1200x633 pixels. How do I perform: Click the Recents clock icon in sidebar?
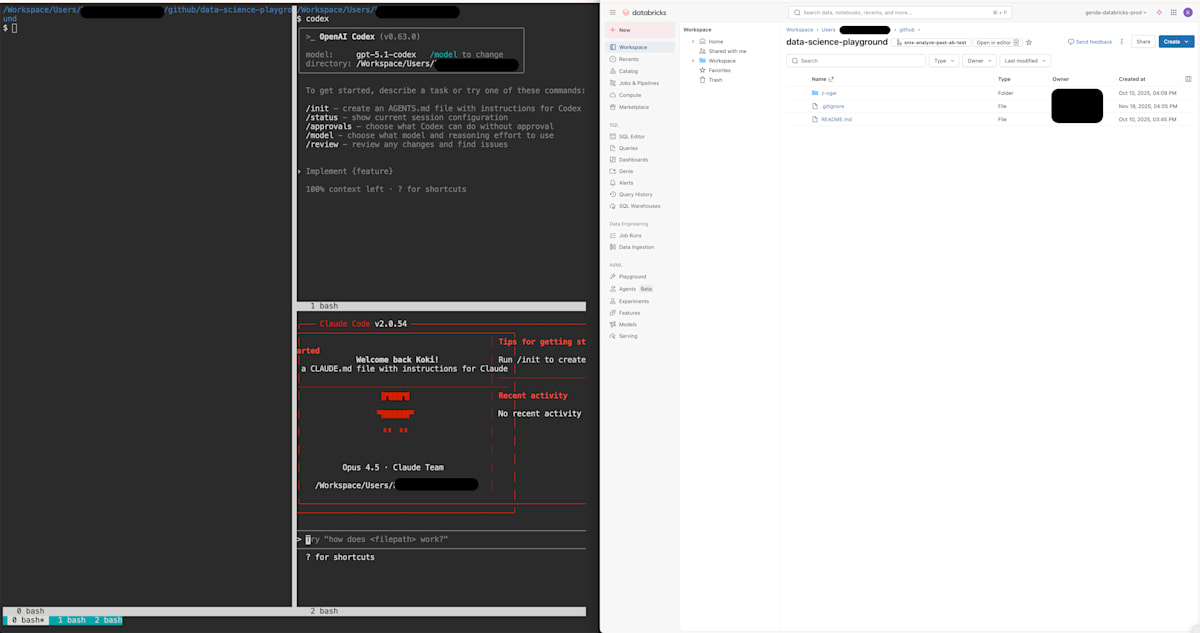pyautogui.click(x=613, y=59)
